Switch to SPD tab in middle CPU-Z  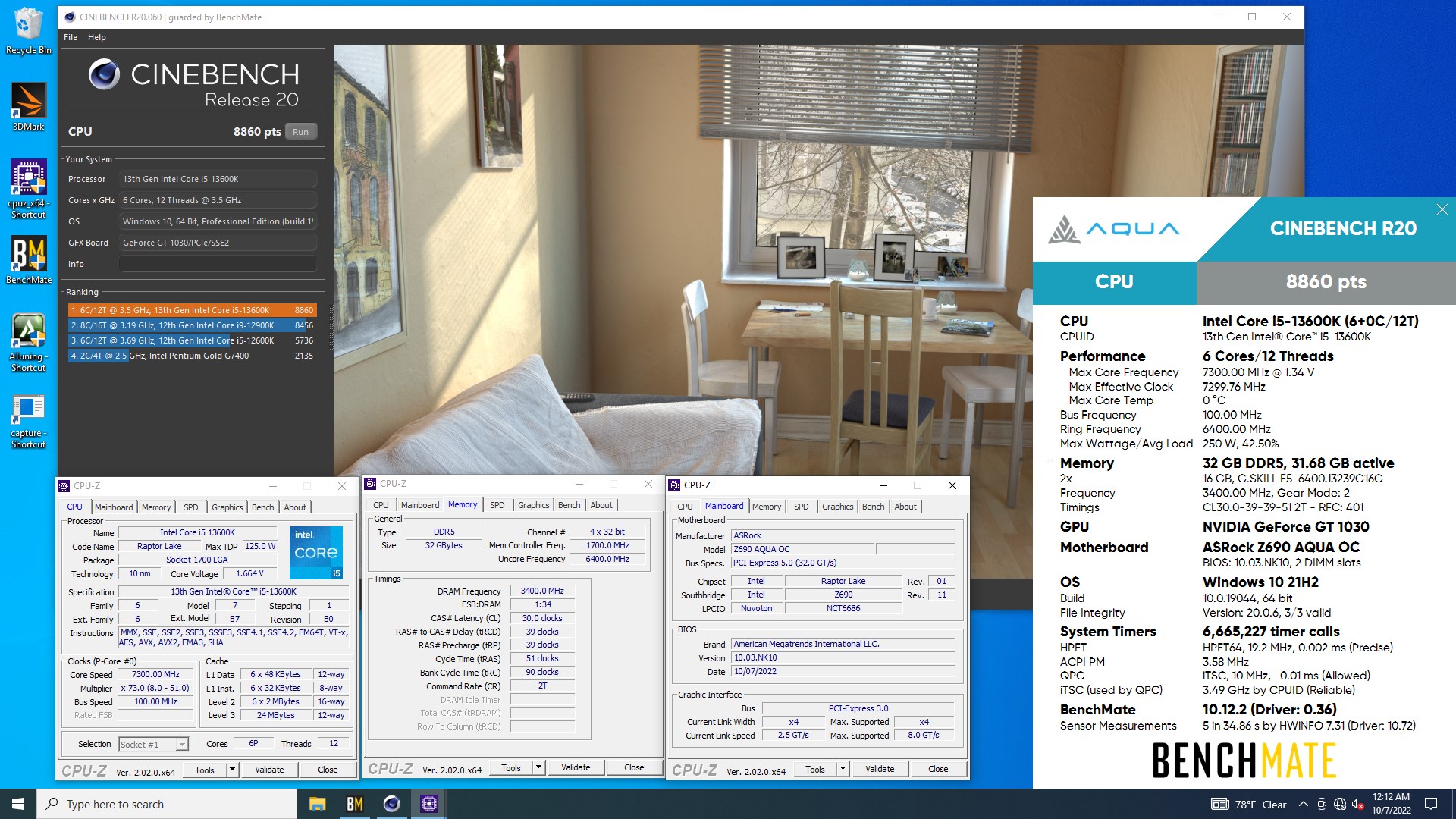coord(497,505)
